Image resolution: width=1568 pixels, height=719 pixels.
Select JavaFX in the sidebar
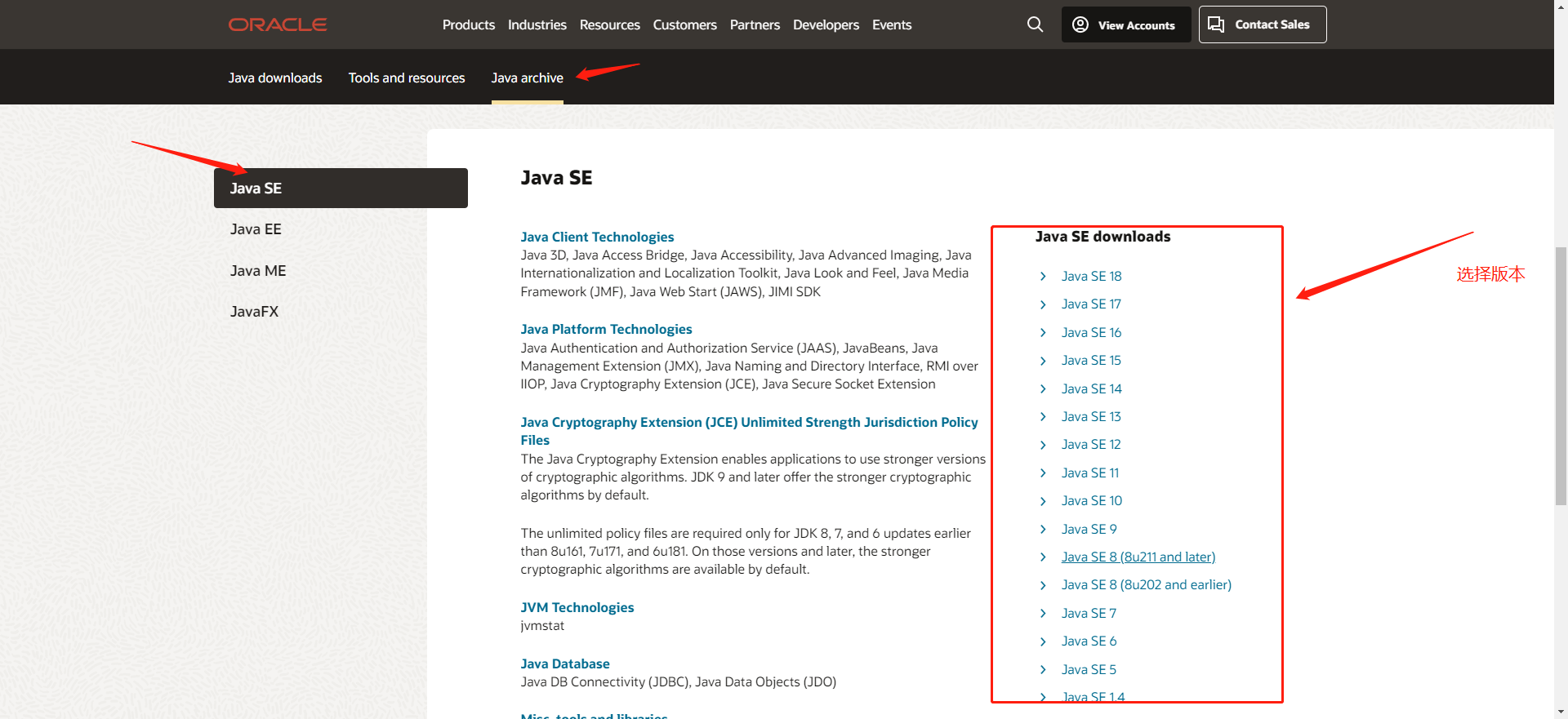(254, 312)
